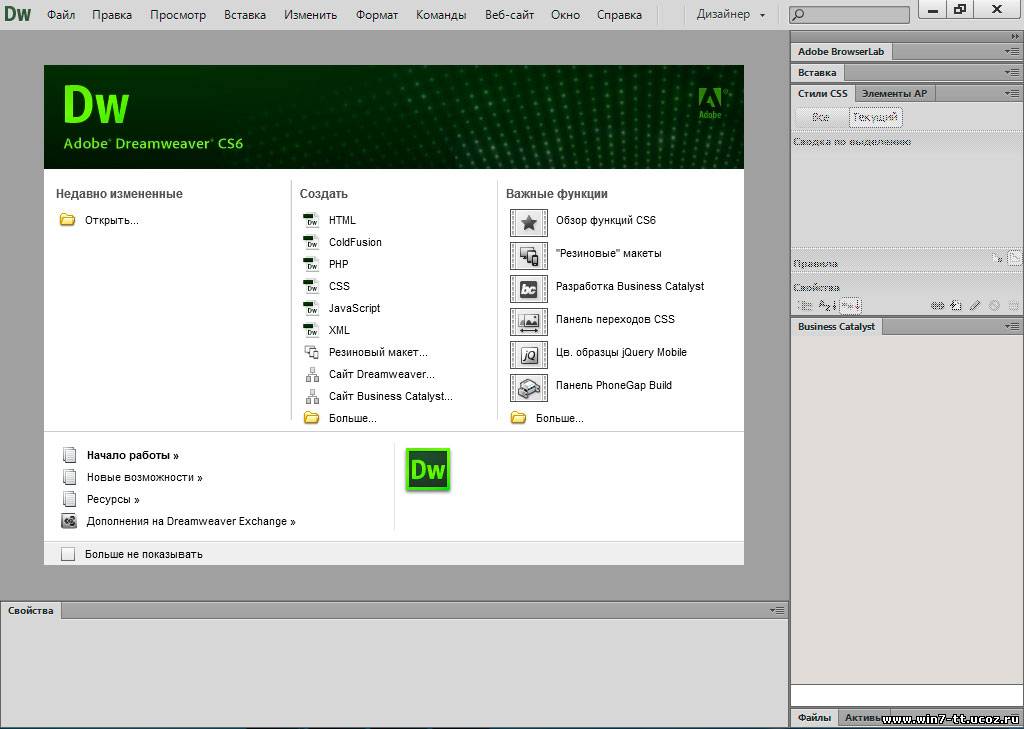Toggle category view in CSS properties pane
1024x729 pixels.
coord(805,305)
